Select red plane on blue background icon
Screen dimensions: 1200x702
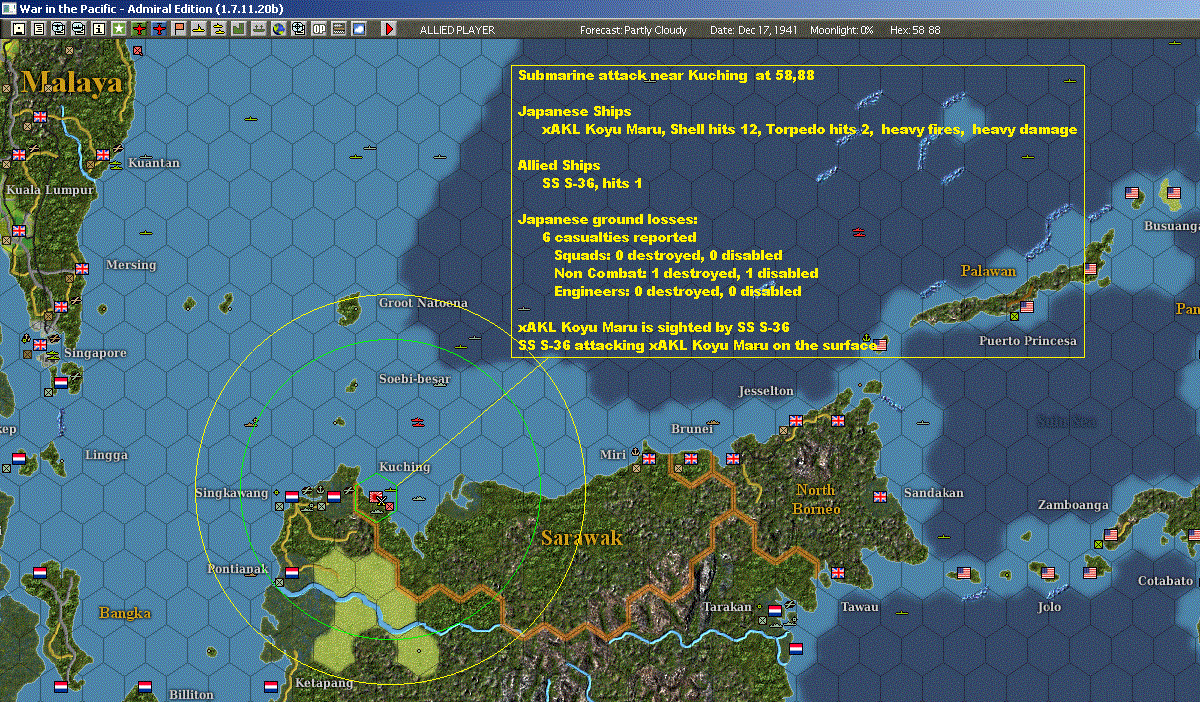pos(159,29)
